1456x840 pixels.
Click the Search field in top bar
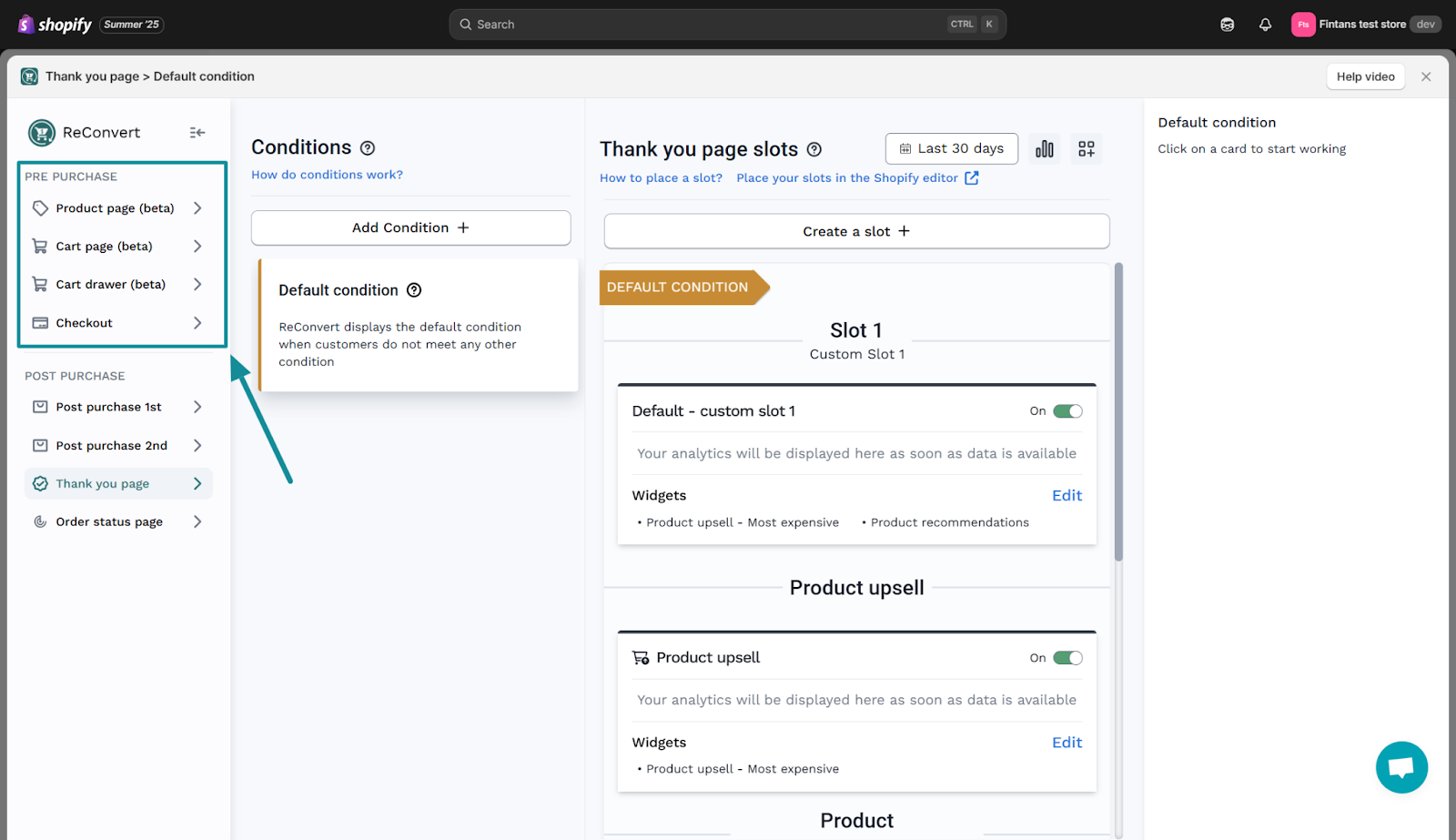(x=727, y=25)
